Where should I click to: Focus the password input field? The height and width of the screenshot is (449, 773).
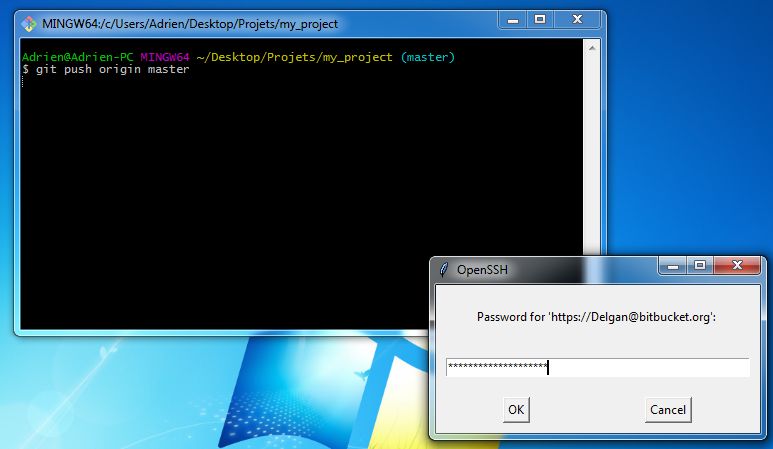[597, 368]
